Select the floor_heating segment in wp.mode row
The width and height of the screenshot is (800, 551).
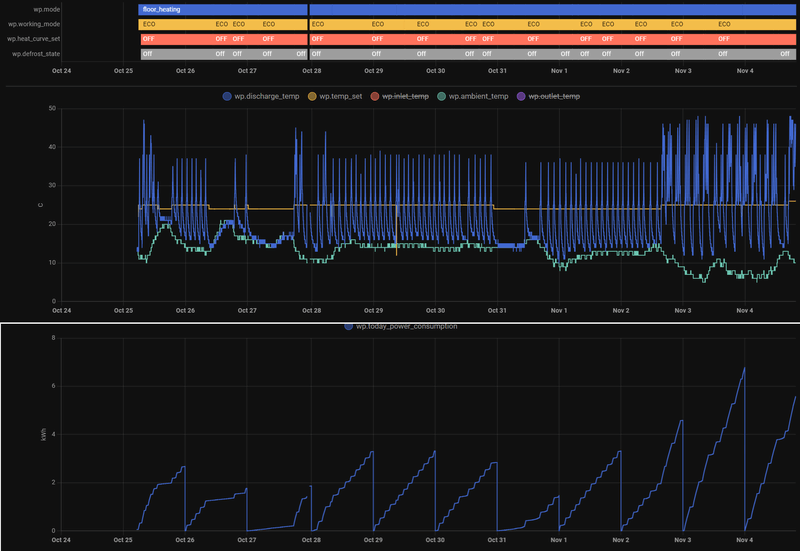pyautogui.click(x=223, y=10)
